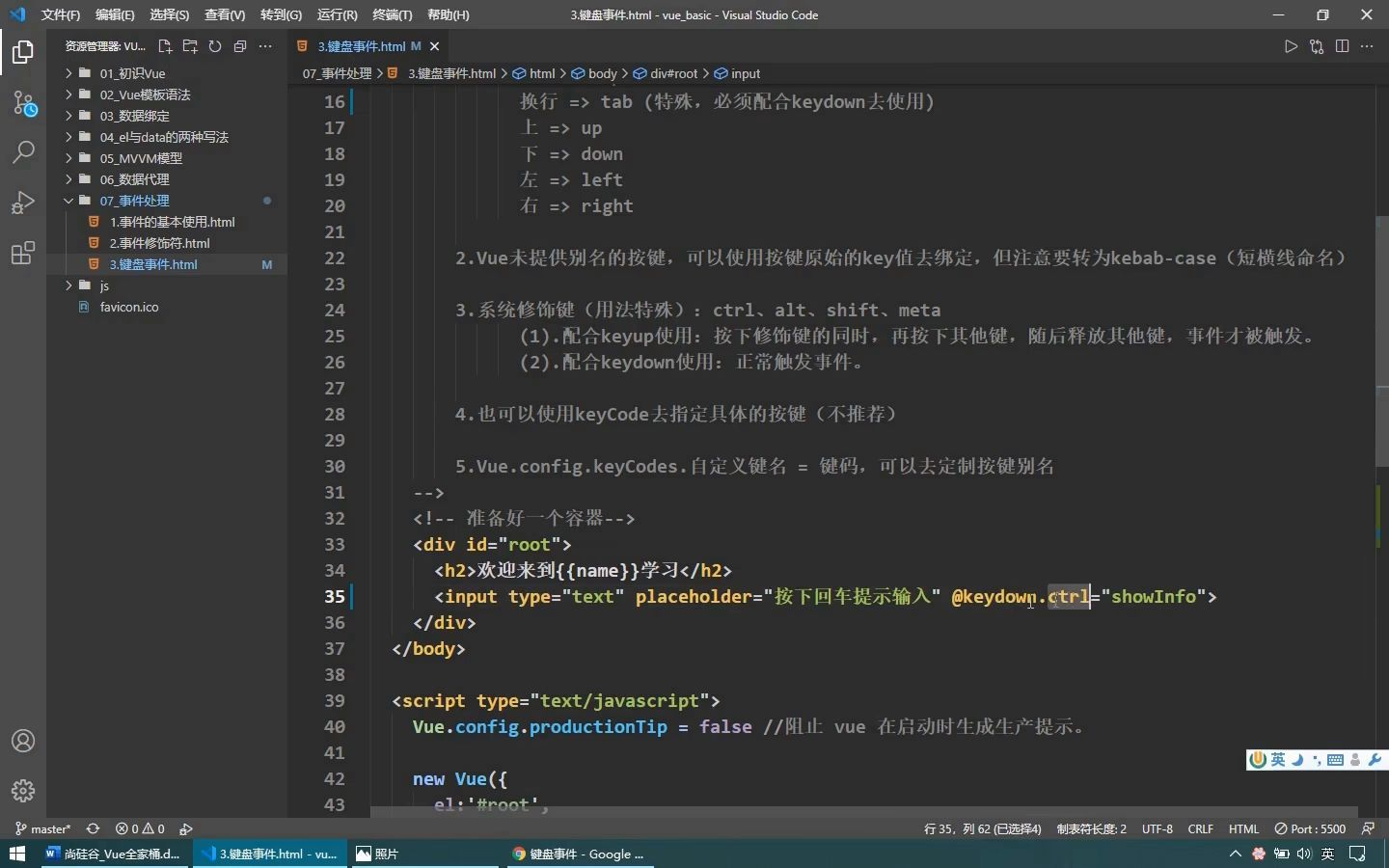
Task: Collapse all folders in explorer
Action: point(240,46)
